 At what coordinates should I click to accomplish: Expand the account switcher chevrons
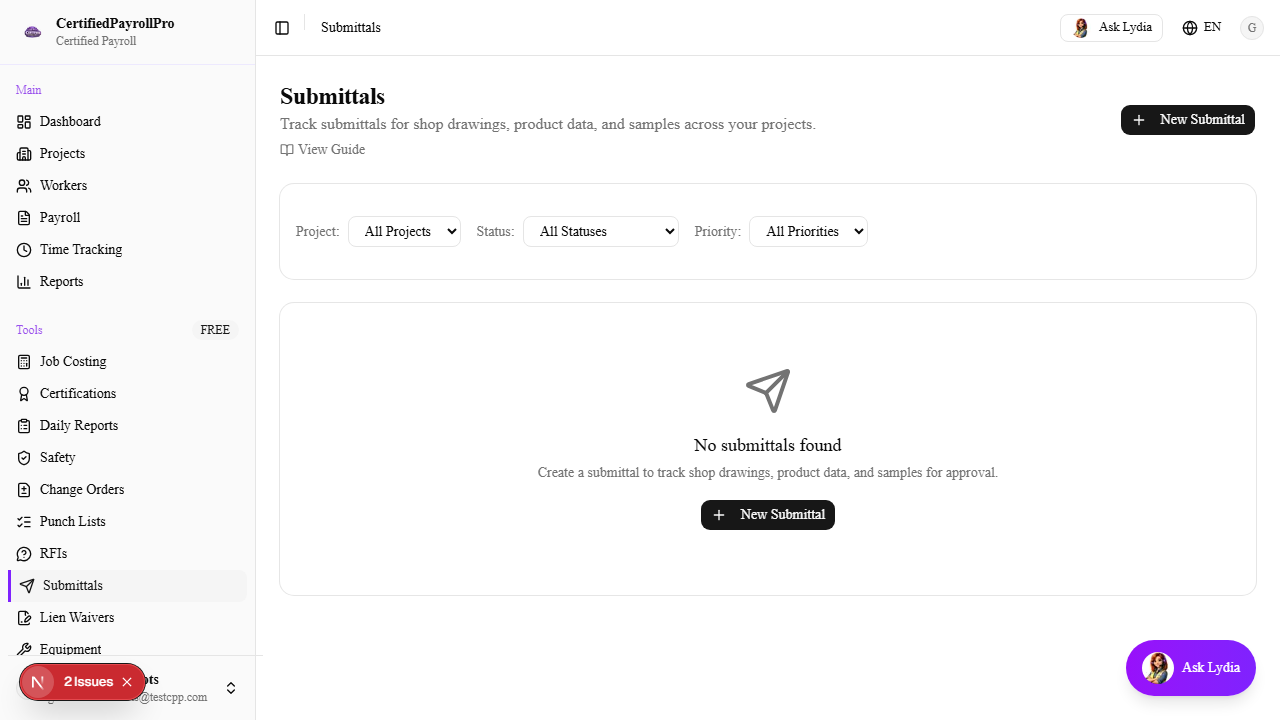click(231, 688)
